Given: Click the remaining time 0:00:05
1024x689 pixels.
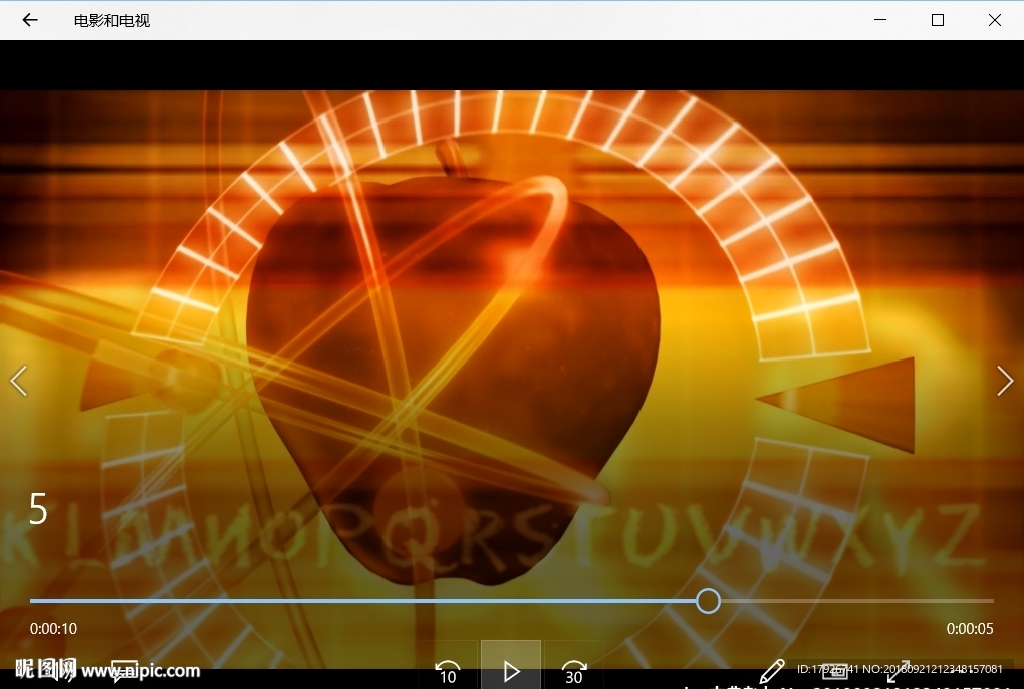Looking at the screenshot, I should [970, 628].
